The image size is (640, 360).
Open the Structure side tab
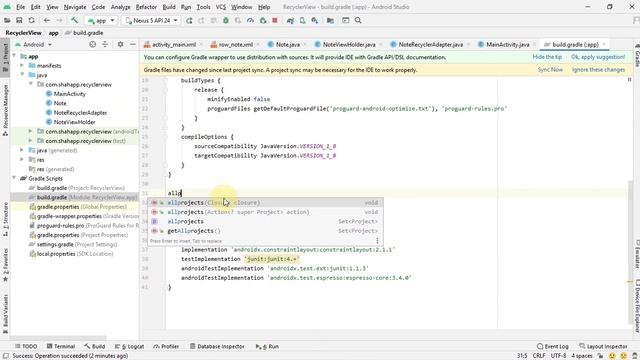pos(5,219)
